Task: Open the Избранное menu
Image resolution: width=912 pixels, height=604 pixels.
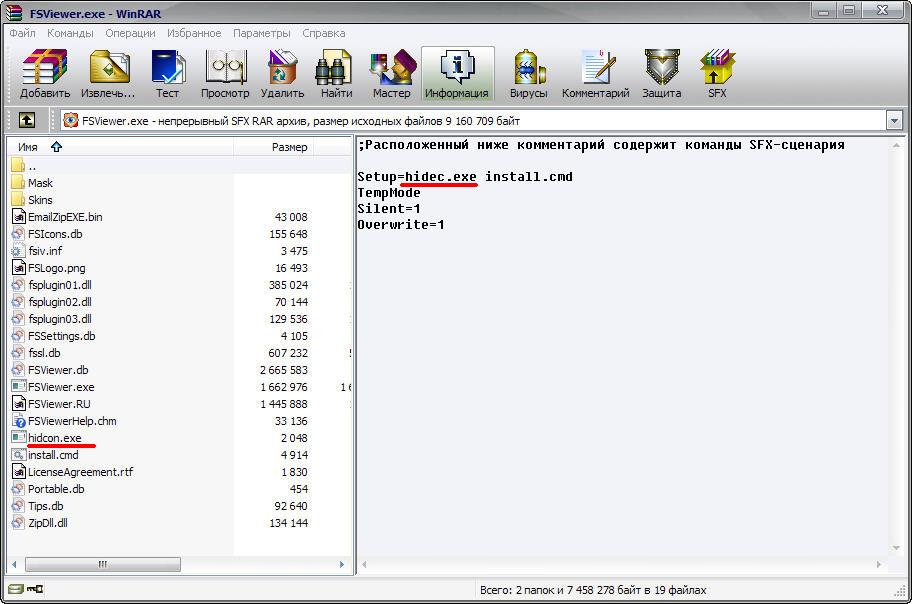Action: point(194,33)
